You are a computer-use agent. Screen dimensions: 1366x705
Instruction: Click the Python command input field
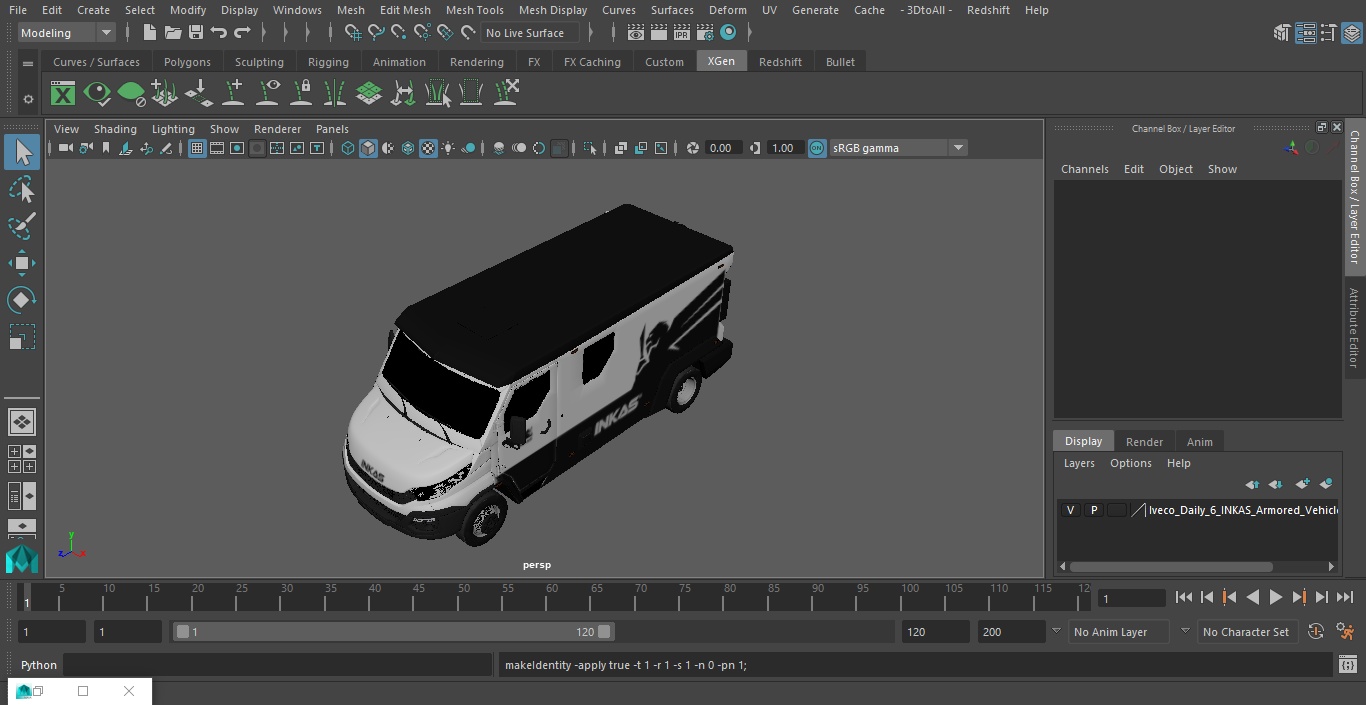click(x=277, y=665)
